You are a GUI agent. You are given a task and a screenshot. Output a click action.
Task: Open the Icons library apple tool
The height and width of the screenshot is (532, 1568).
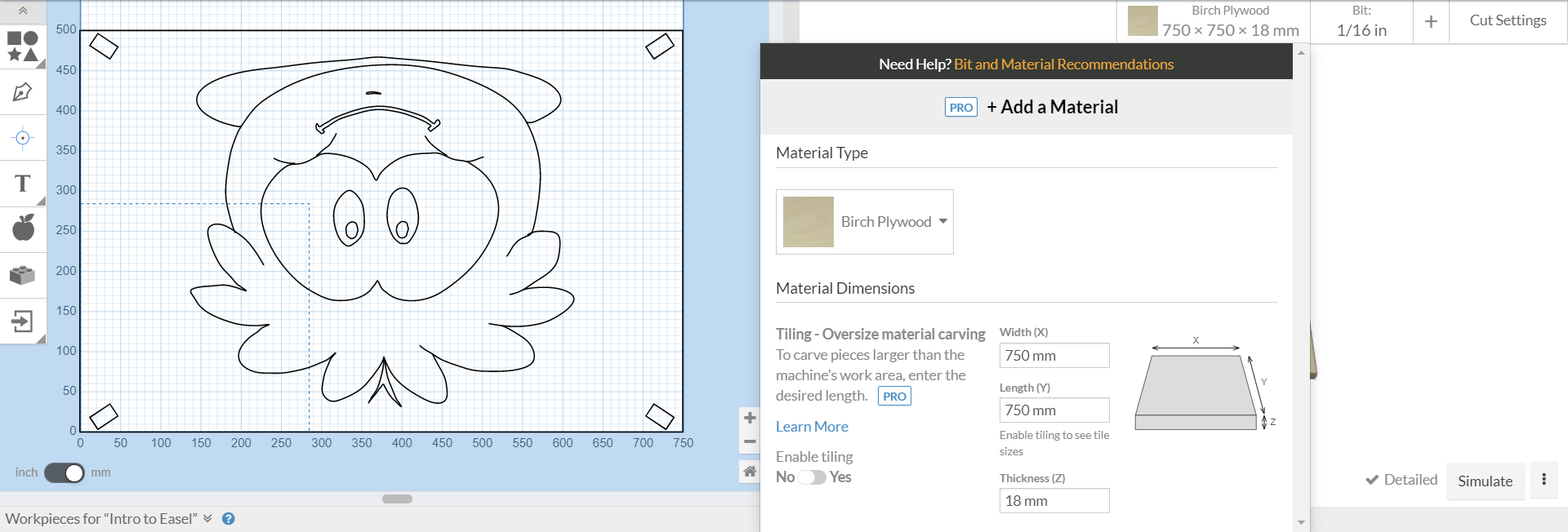(23, 228)
